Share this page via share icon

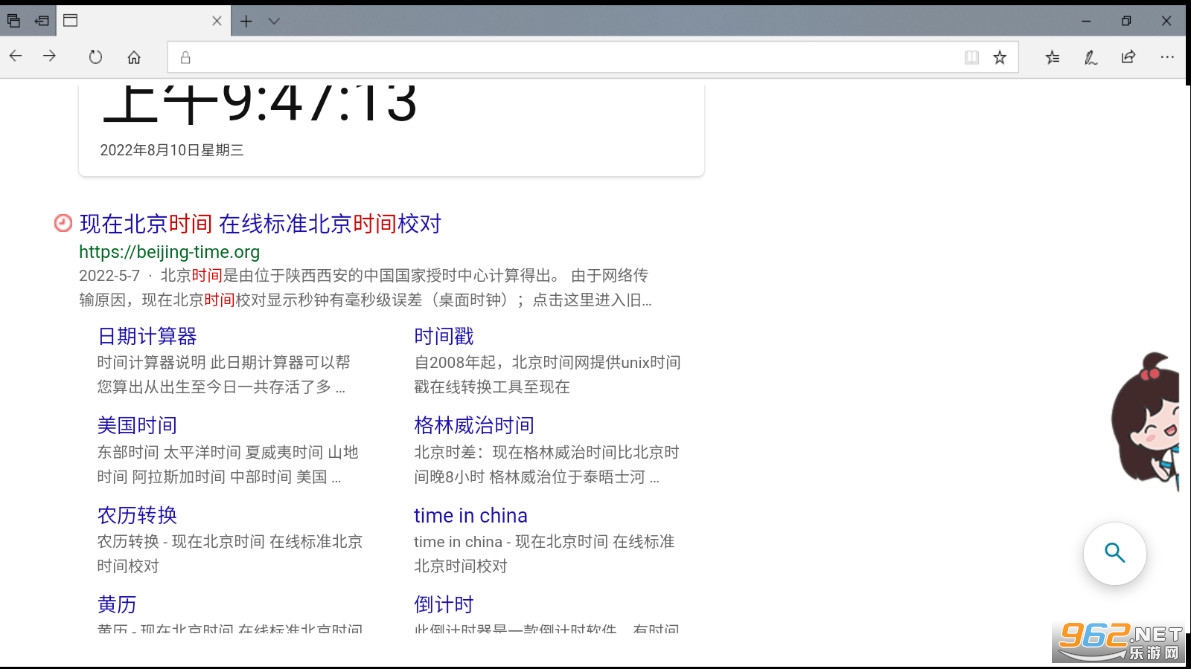point(1128,57)
